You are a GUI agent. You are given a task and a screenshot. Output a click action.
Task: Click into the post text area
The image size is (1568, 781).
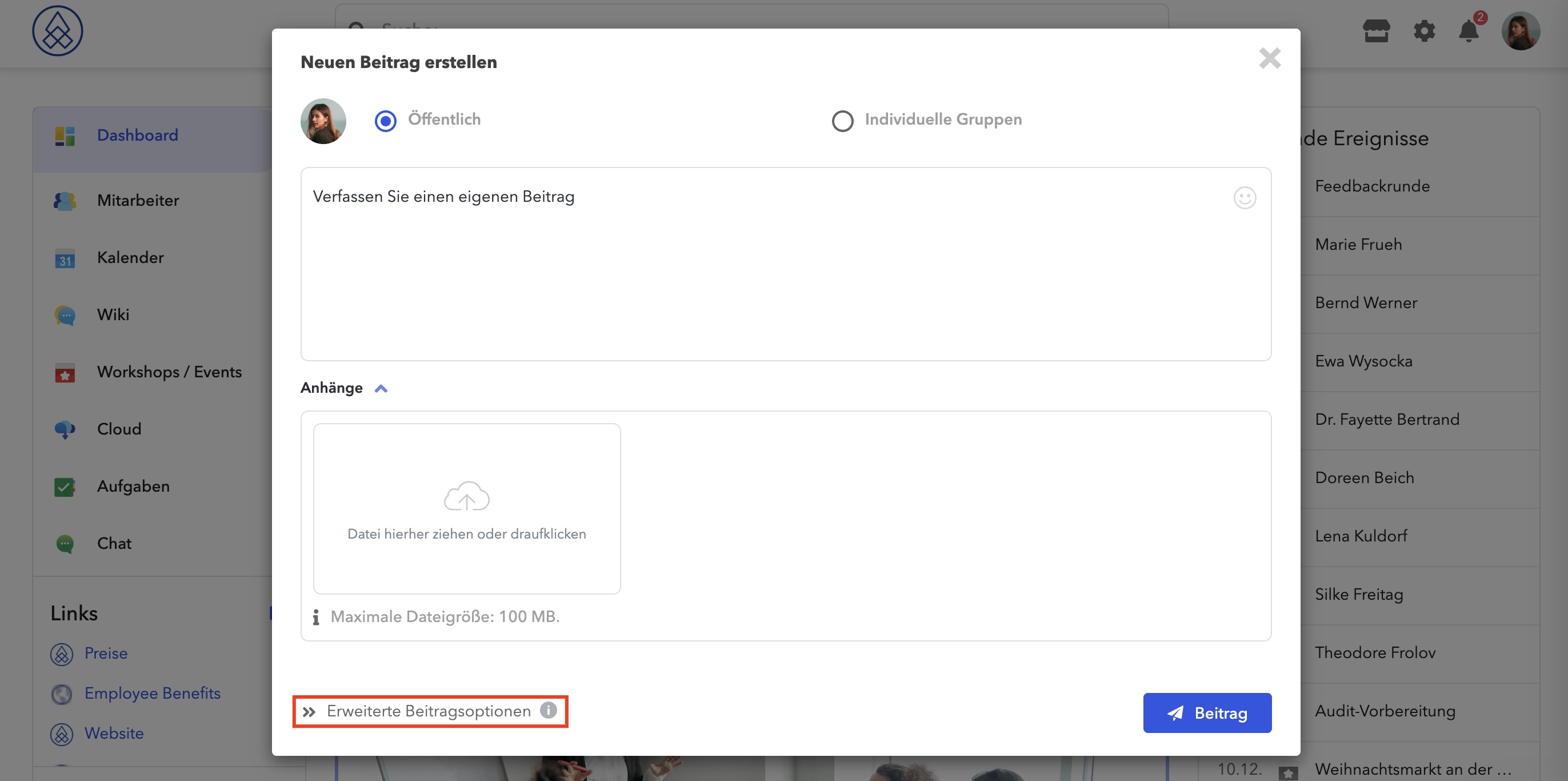click(785, 264)
